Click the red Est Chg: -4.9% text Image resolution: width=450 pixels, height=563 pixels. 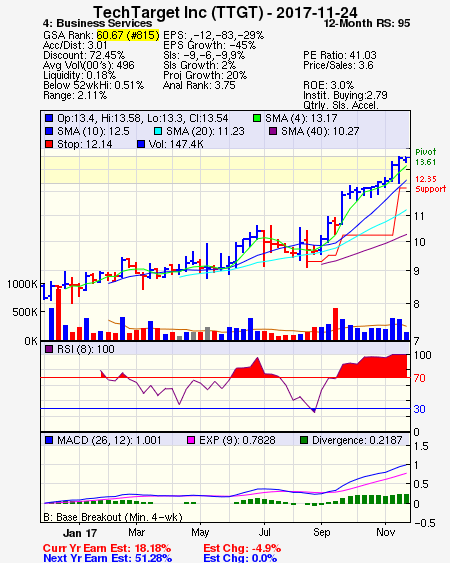point(242,549)
